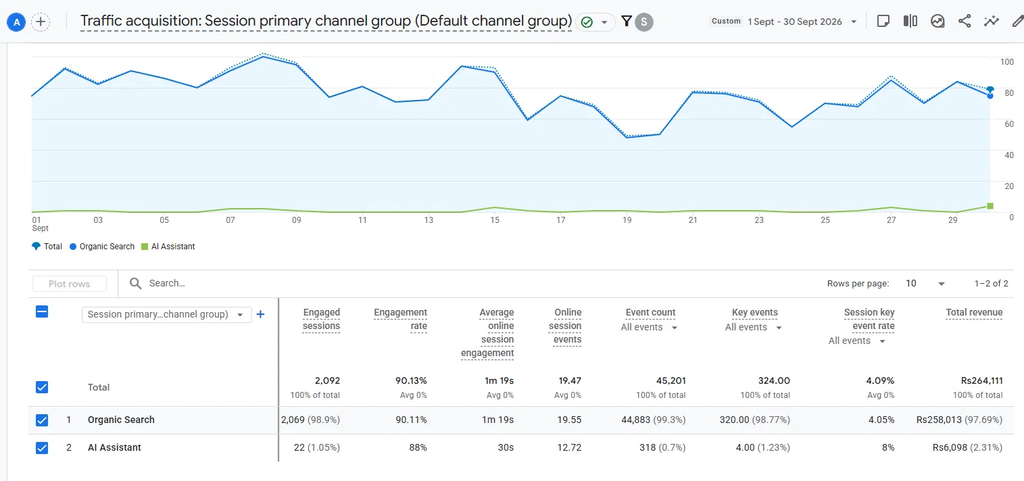Screen dimensions: 1024x481
Task: Sort by Event count column header
Action: click(x=650, y=313)
